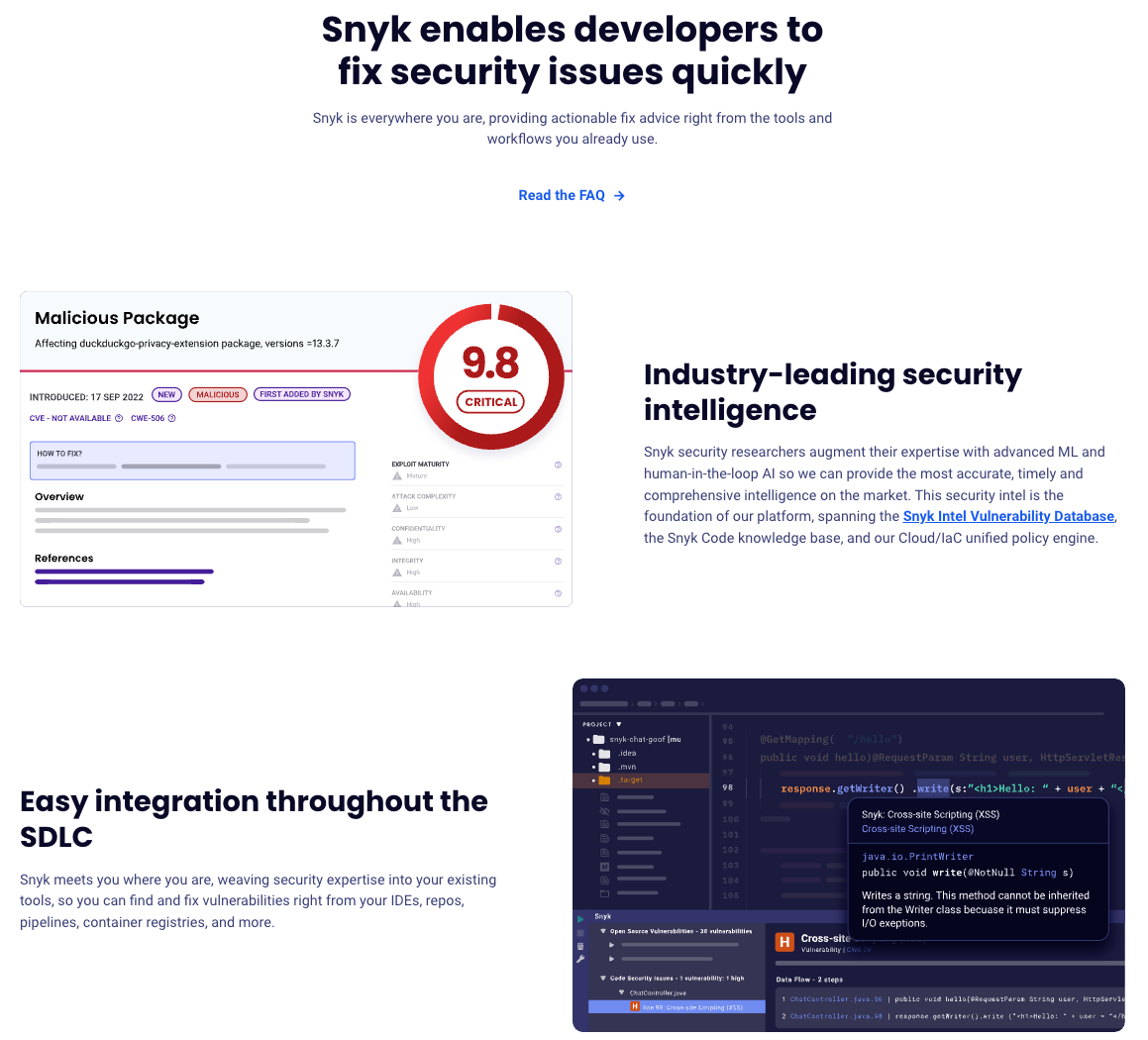
Task: Click the orange H severity icon beside Cross-site
Action: (784, 942)
